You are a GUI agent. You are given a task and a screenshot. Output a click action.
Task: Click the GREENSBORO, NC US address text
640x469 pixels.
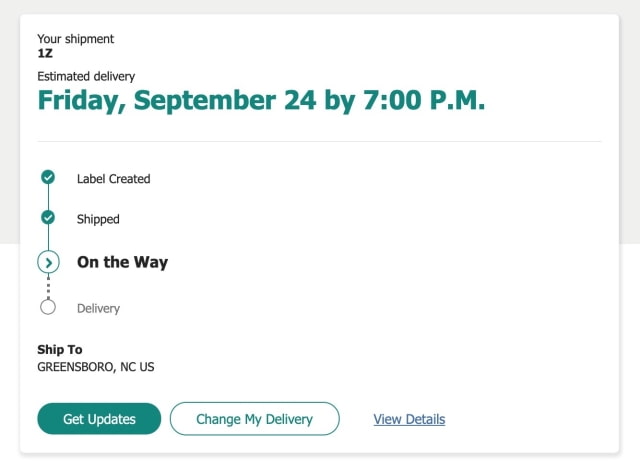95,367
